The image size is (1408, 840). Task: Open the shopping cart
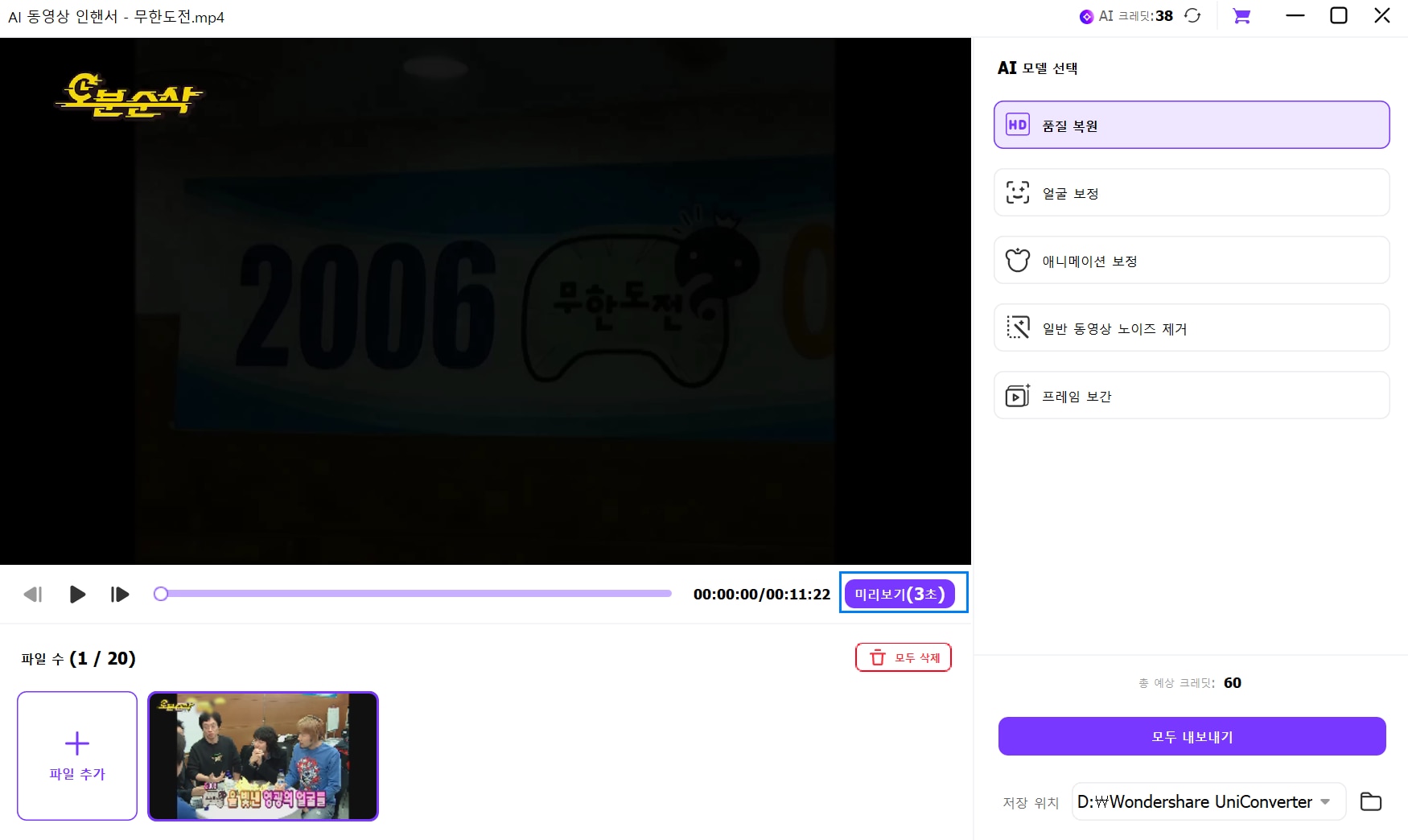[x=1241, y=15]
